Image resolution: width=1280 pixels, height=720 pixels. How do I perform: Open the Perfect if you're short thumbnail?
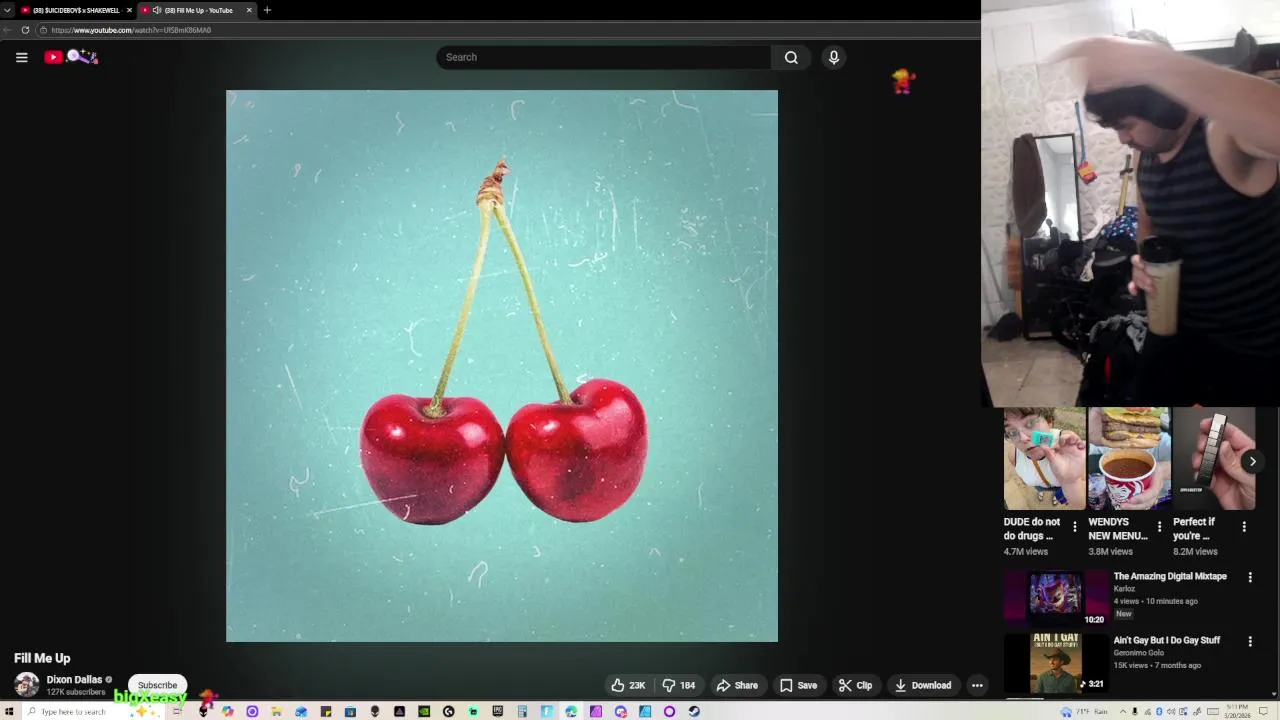click(x=1214, y=458)
